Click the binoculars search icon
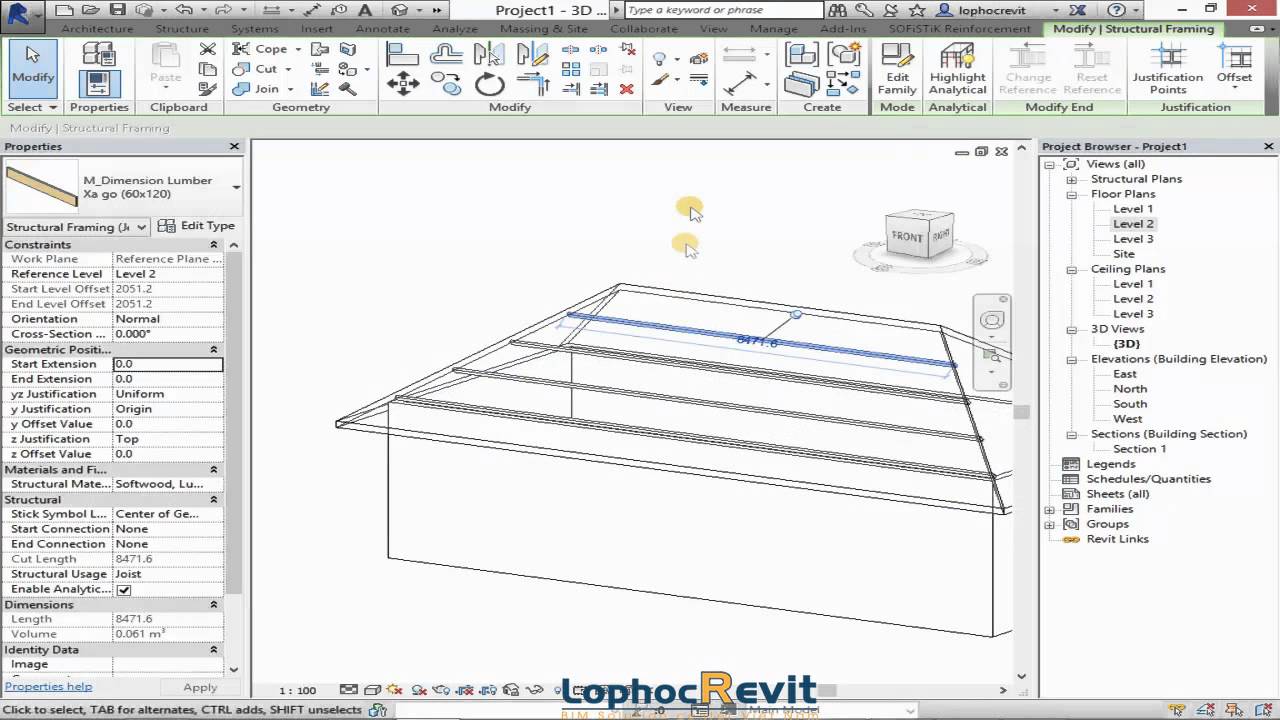Image resolution: width=1280 pixels, height=720 pixels. (x=838, y=10)
